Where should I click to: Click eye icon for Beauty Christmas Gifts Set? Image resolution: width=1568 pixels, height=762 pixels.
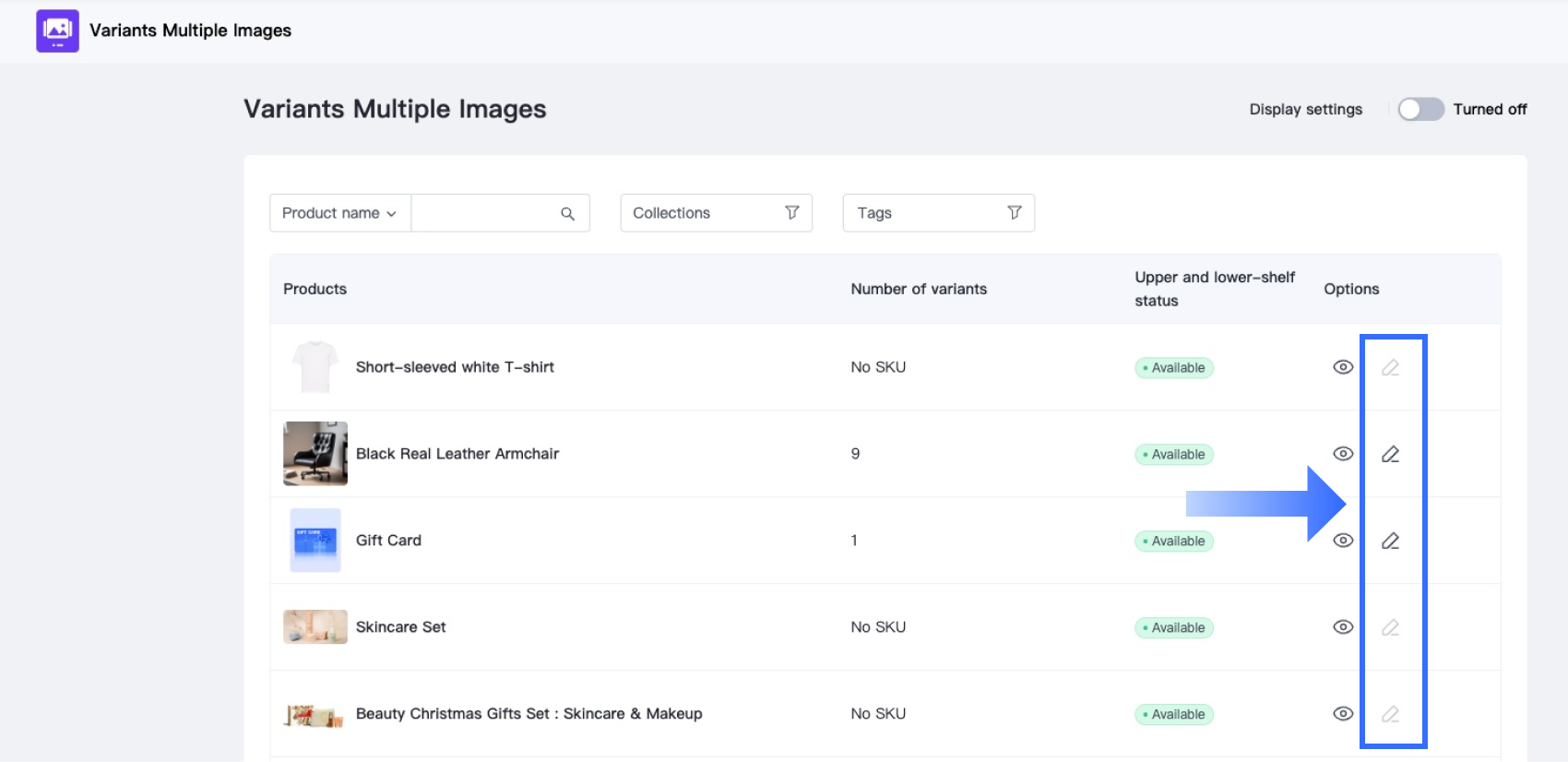point(1343,714)
